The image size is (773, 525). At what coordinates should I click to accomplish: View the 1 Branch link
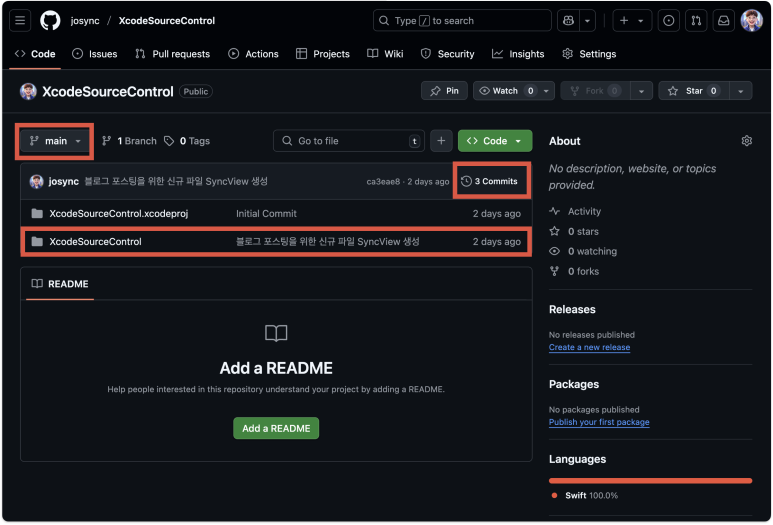pos(129,141)
